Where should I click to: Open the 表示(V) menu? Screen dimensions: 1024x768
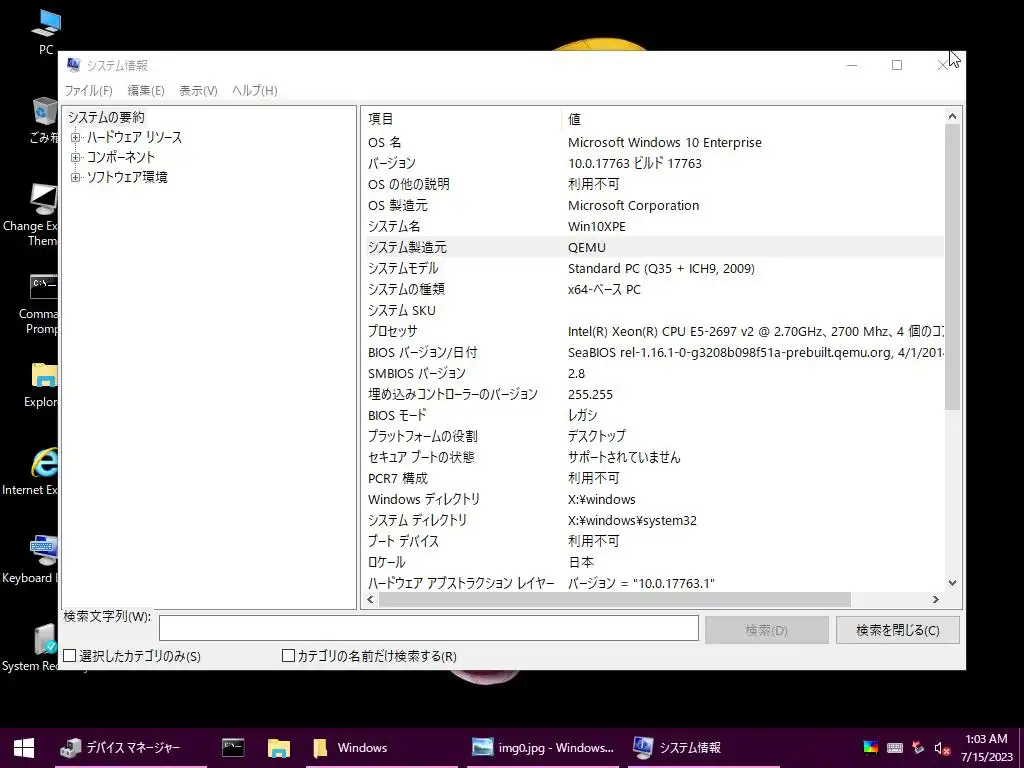click(199, 91)
